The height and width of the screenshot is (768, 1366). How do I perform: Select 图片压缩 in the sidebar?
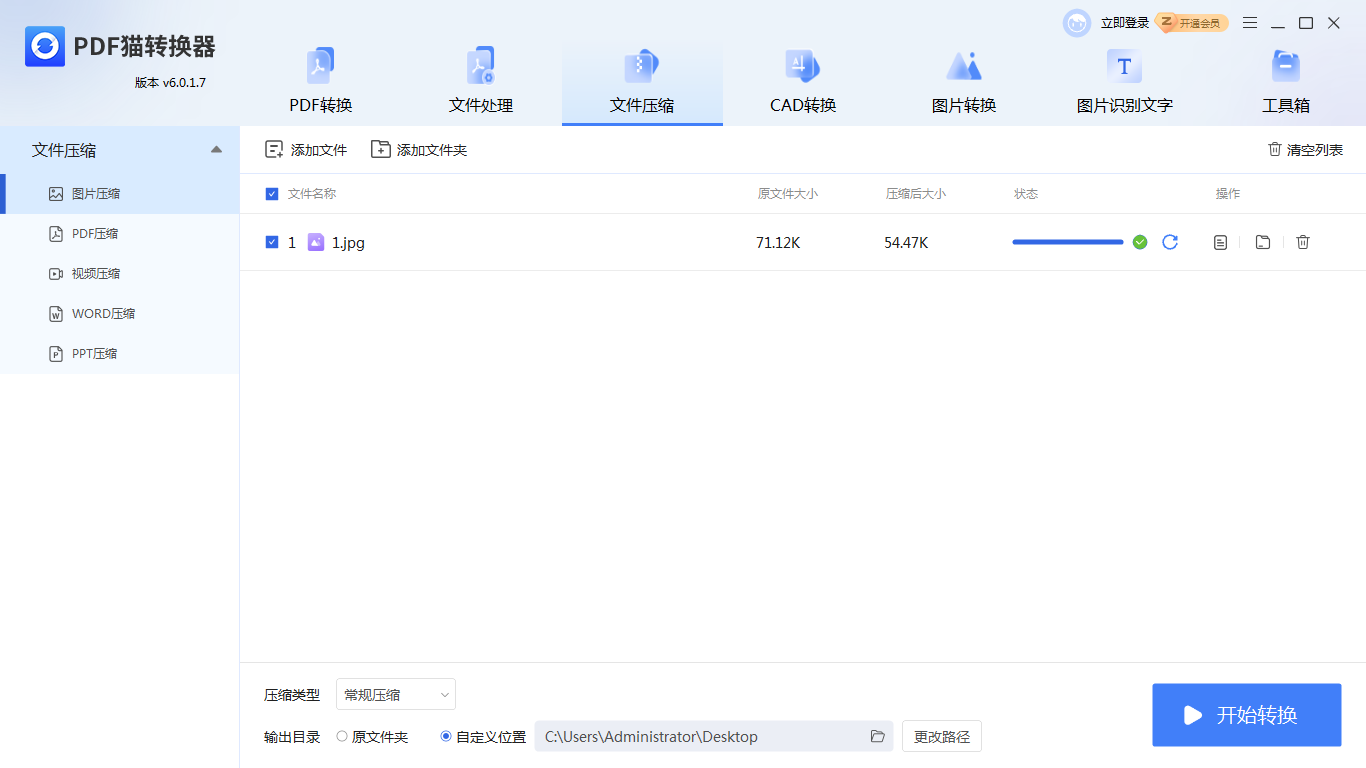(x=120, y=194)
